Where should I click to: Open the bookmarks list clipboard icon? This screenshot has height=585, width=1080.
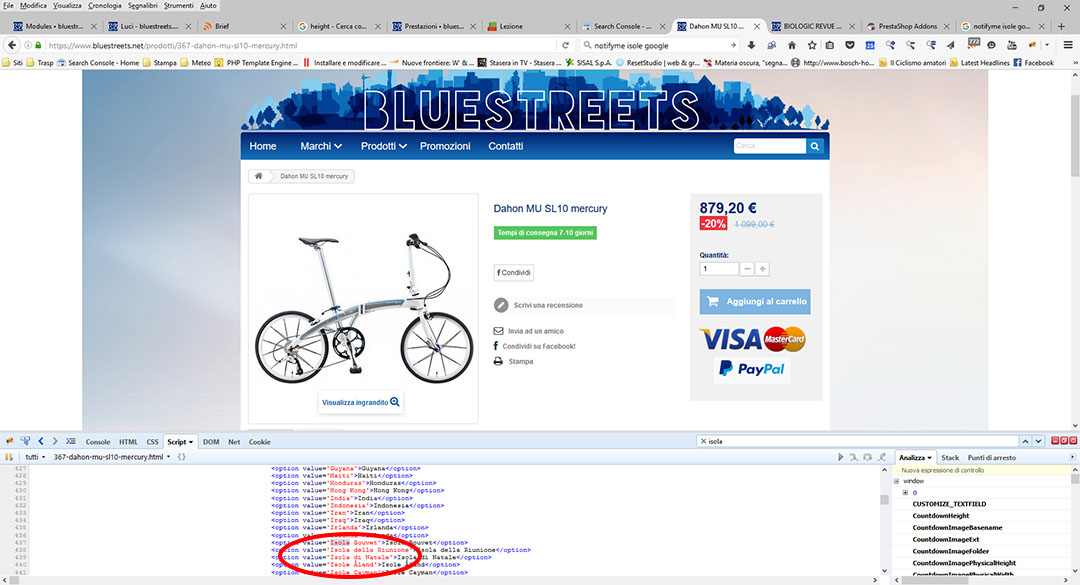point(830,45)
